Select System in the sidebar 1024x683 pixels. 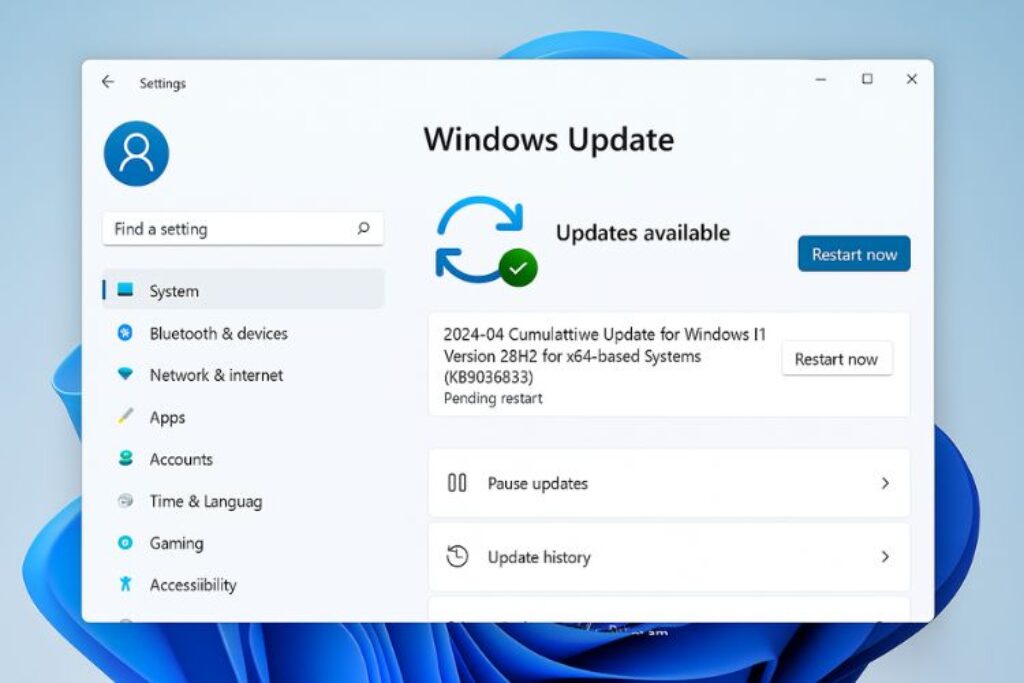click(x=243, y=290)
